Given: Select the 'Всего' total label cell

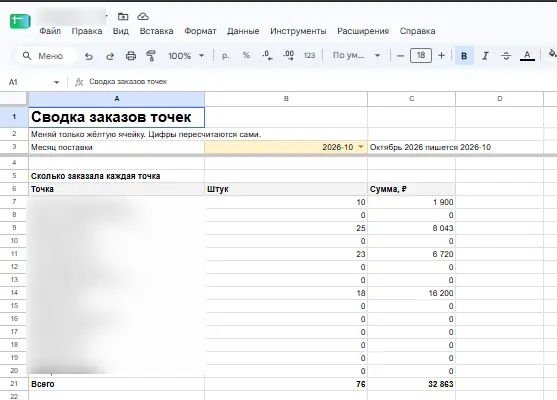Looking at the screenshot, I should [x=117, y=384].
